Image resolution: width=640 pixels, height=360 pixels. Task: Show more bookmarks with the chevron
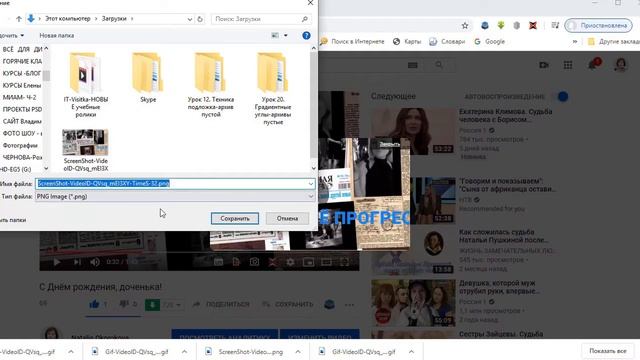[x=575, y=42]
